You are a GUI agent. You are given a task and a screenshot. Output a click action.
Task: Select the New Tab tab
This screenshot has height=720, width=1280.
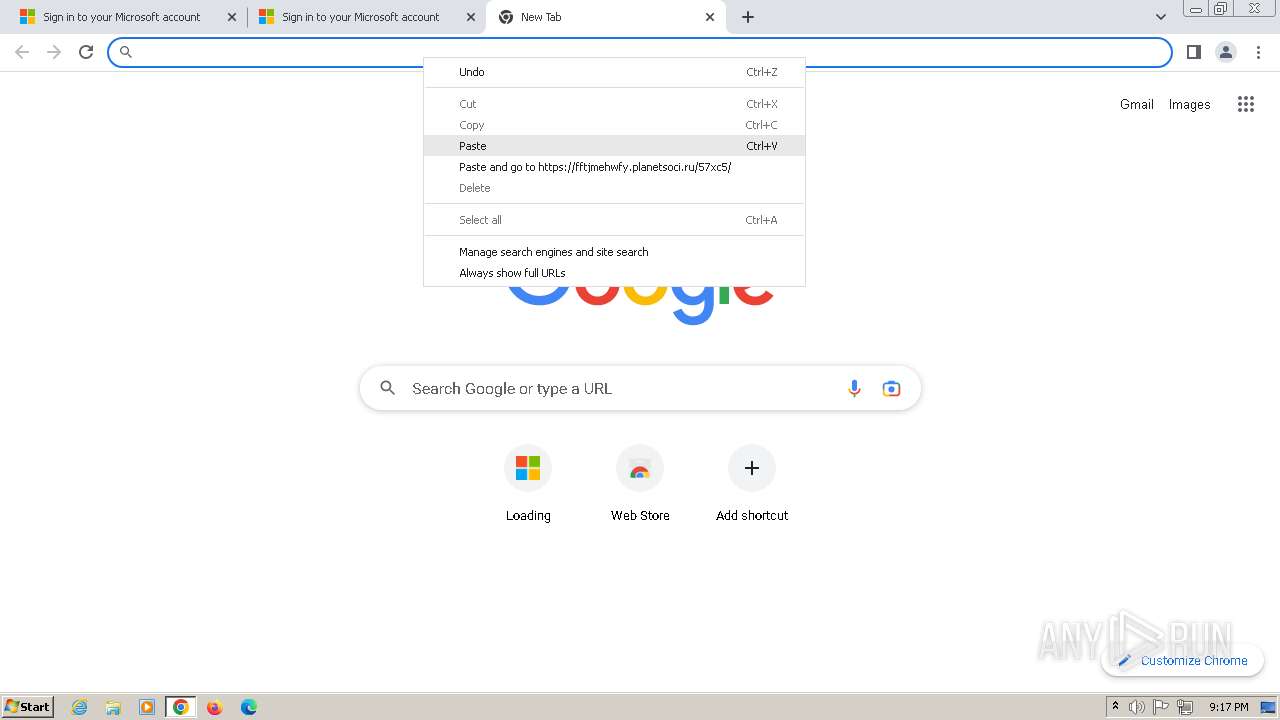(x=606, y=17)
